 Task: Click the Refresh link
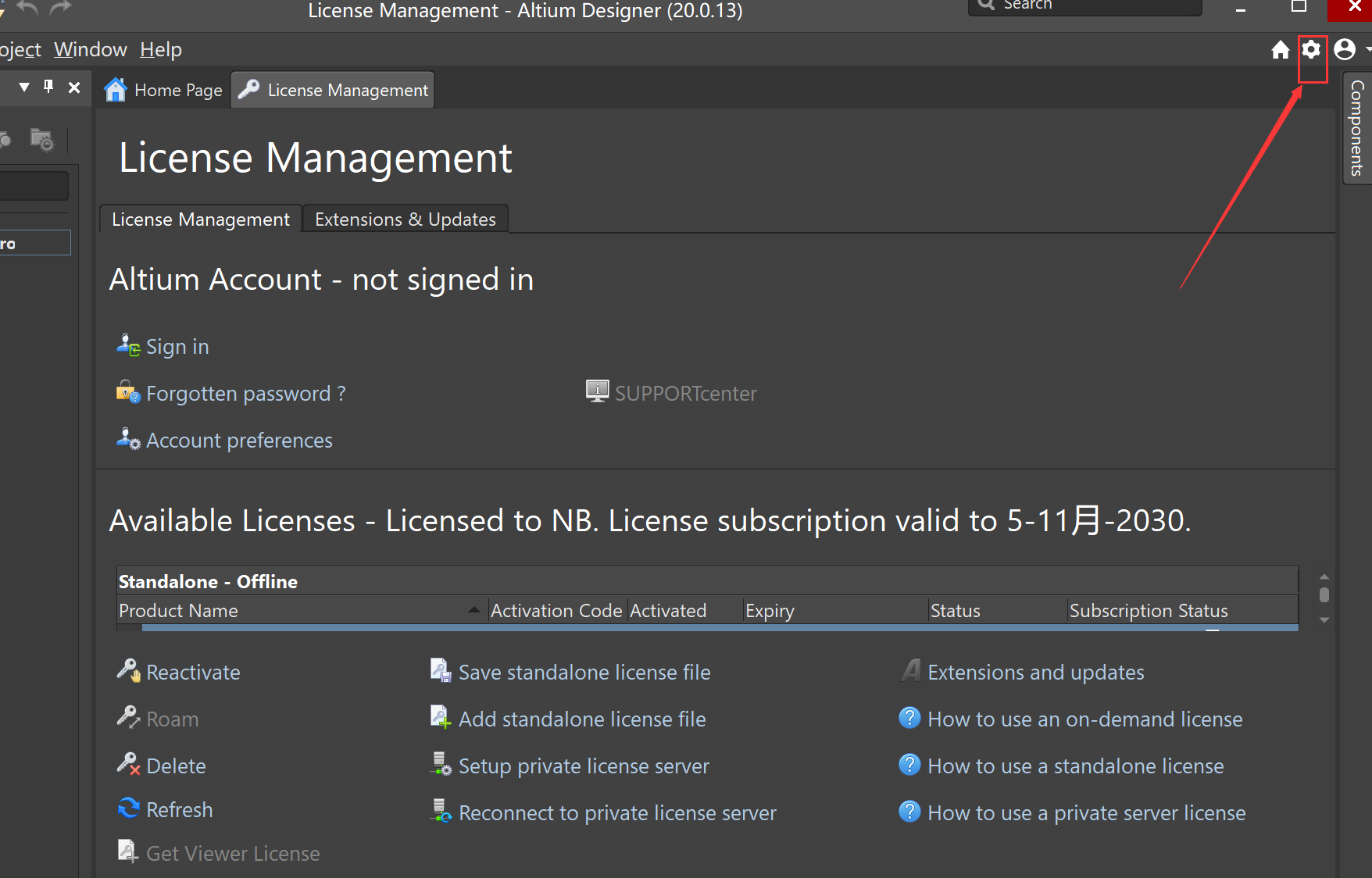(180, 809)
